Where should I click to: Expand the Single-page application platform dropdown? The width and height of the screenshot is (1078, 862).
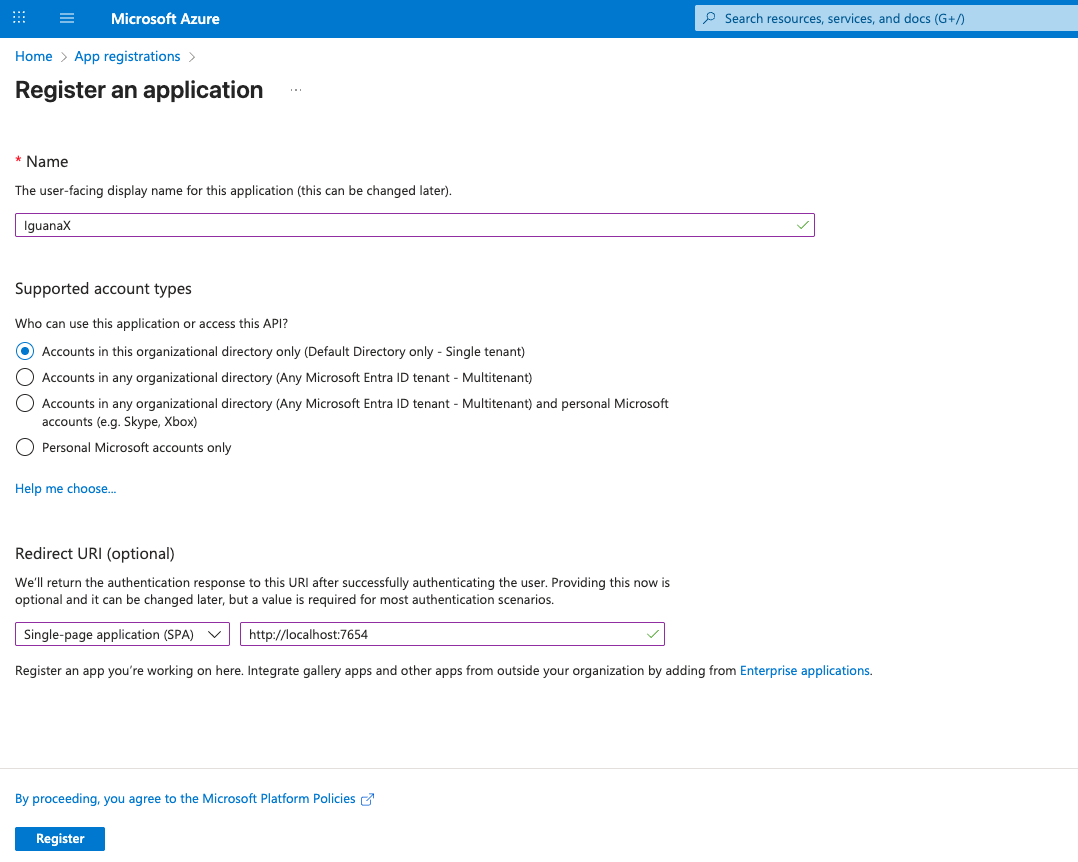122,634
